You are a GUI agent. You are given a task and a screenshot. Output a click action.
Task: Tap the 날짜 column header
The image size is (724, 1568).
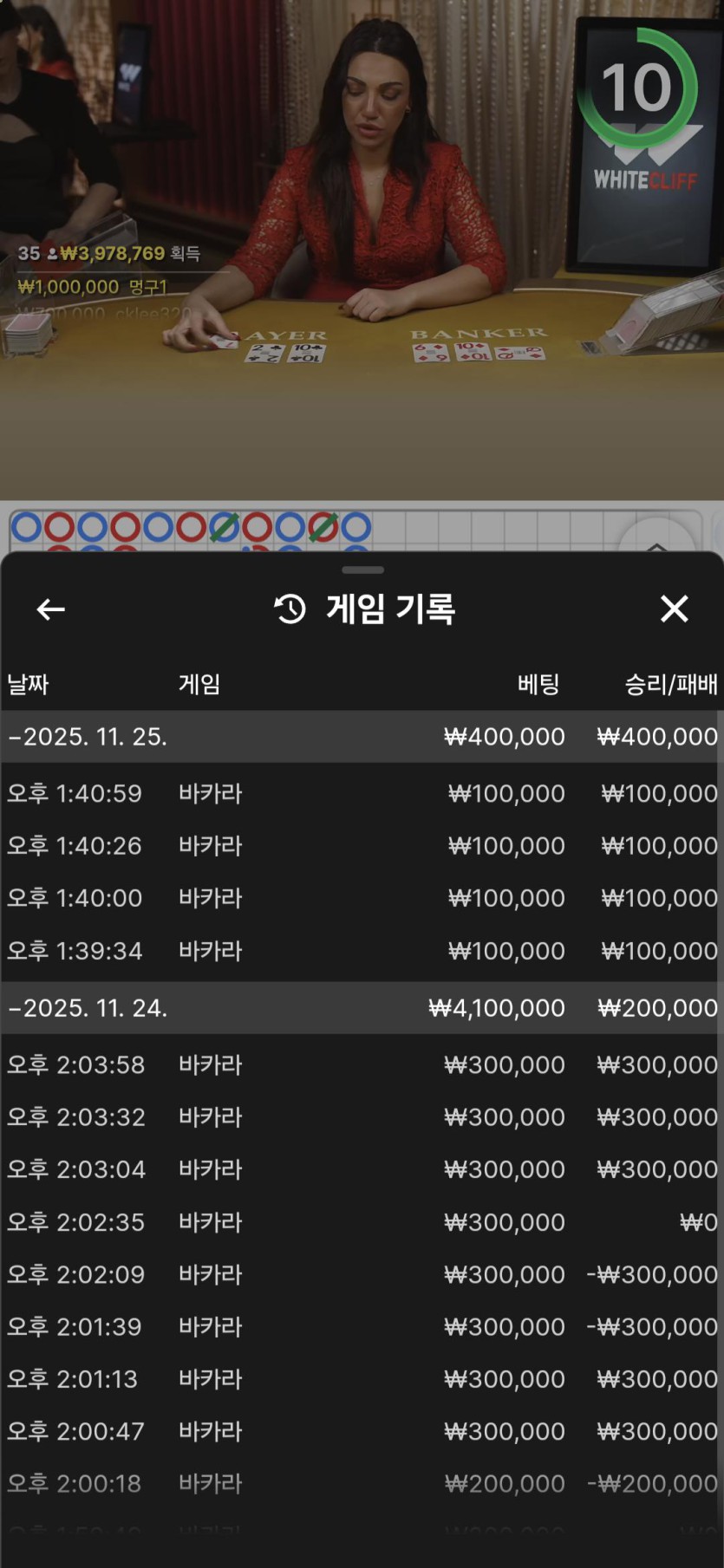[28, 685]
